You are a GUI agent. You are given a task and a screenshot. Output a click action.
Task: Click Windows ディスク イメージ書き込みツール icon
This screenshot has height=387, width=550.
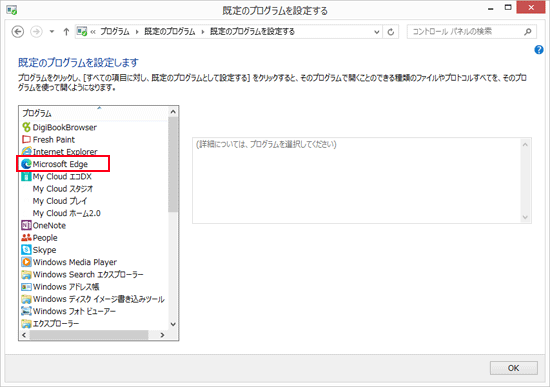point(26,299)
